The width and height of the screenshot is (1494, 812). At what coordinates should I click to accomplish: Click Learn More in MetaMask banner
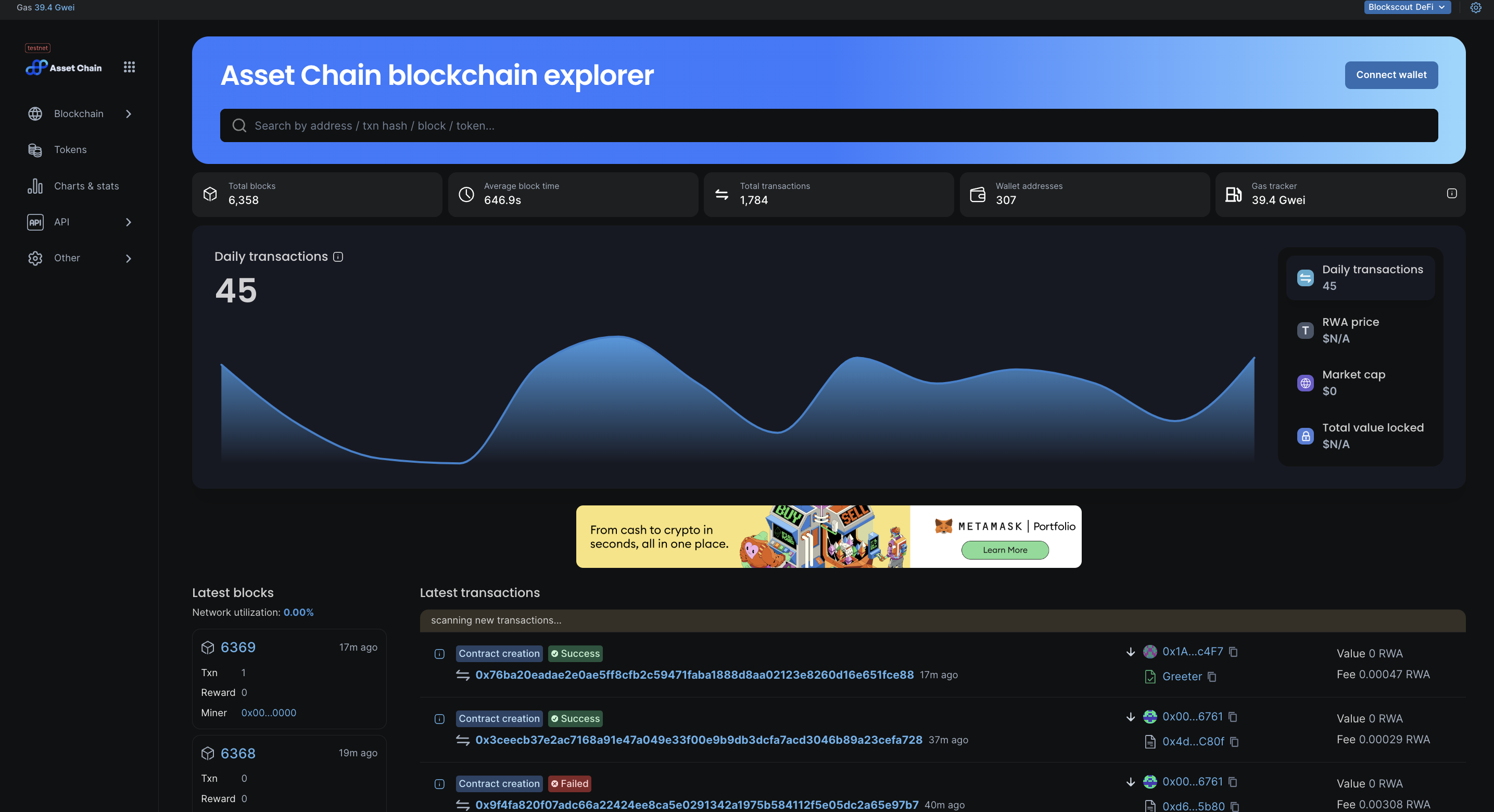pos(1005,550)
